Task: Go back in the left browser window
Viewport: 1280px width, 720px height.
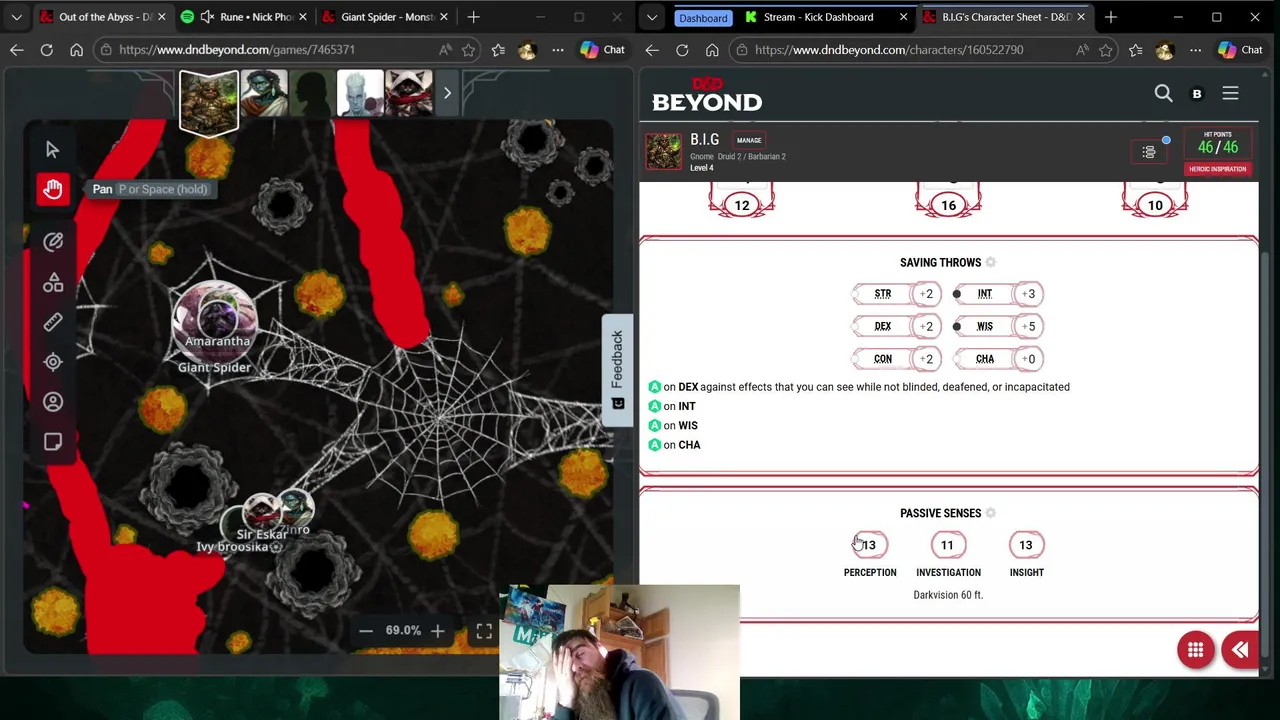Action: coord(16,50)
